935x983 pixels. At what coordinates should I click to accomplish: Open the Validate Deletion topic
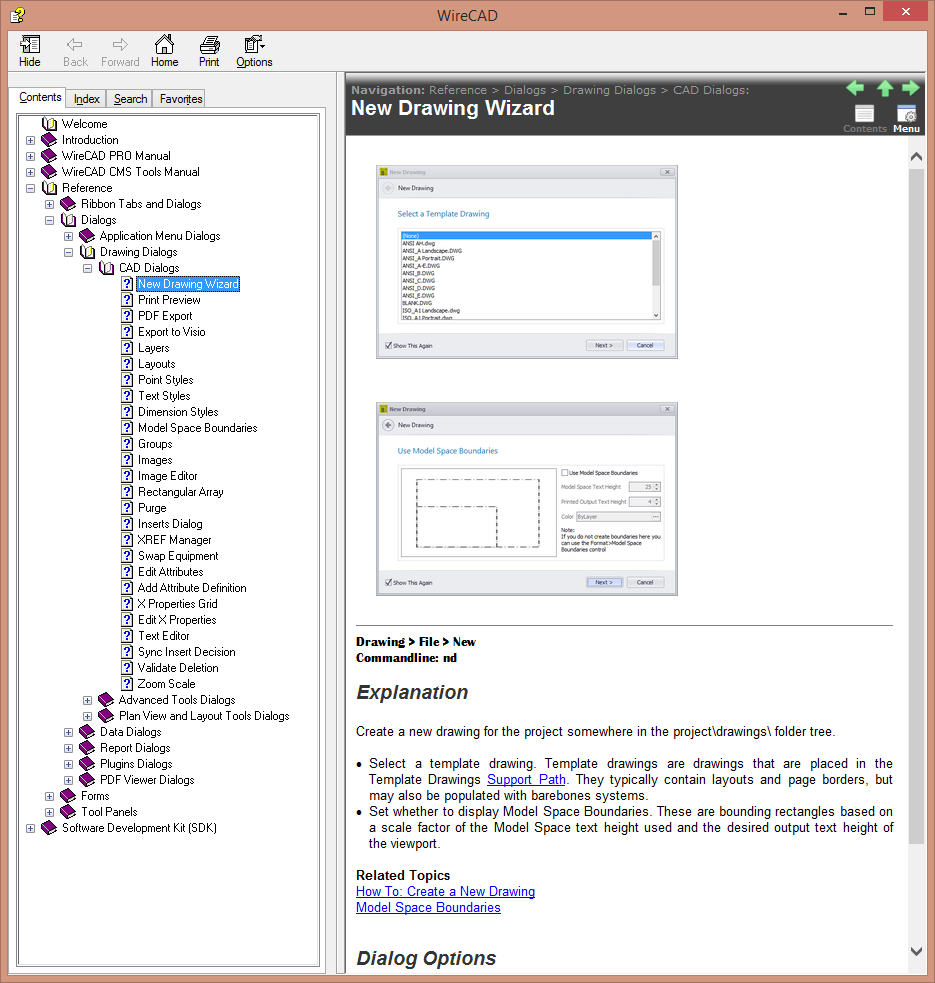tap(178, 668)
